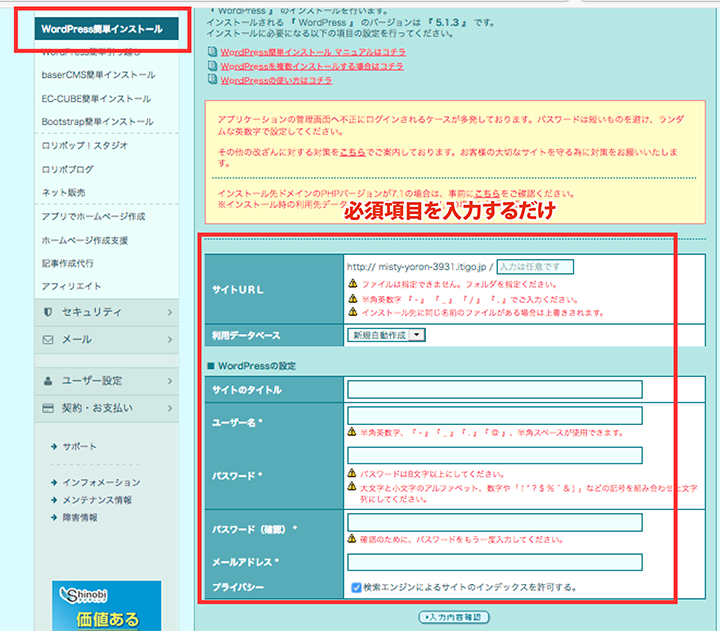The image size is (720, 631).
Task: Click warning icon beside 大文字と小文字 note
Action: pos(352,486)
